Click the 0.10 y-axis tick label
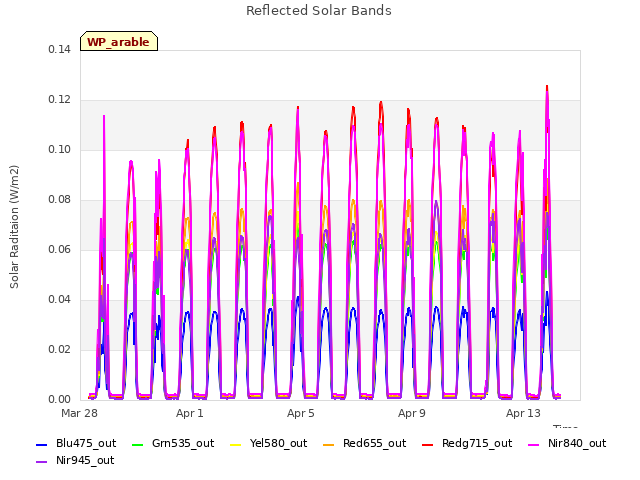This screenshot has height=480, width=640. (60, 150)
